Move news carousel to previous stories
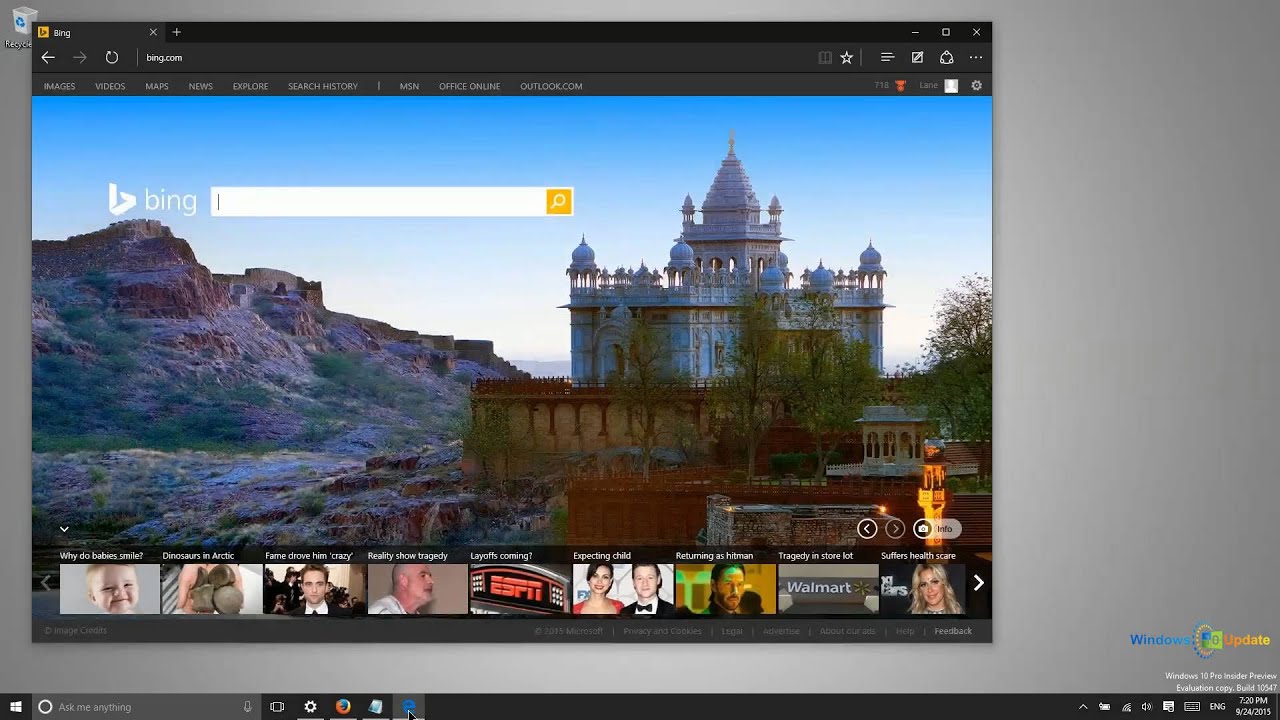The width and height of the screenshot is (1280, 720). point(45,583)
